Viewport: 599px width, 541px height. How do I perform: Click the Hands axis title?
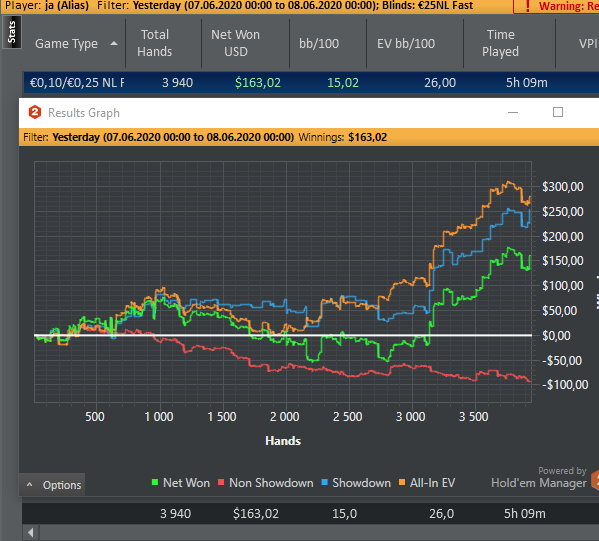point(283,441)
